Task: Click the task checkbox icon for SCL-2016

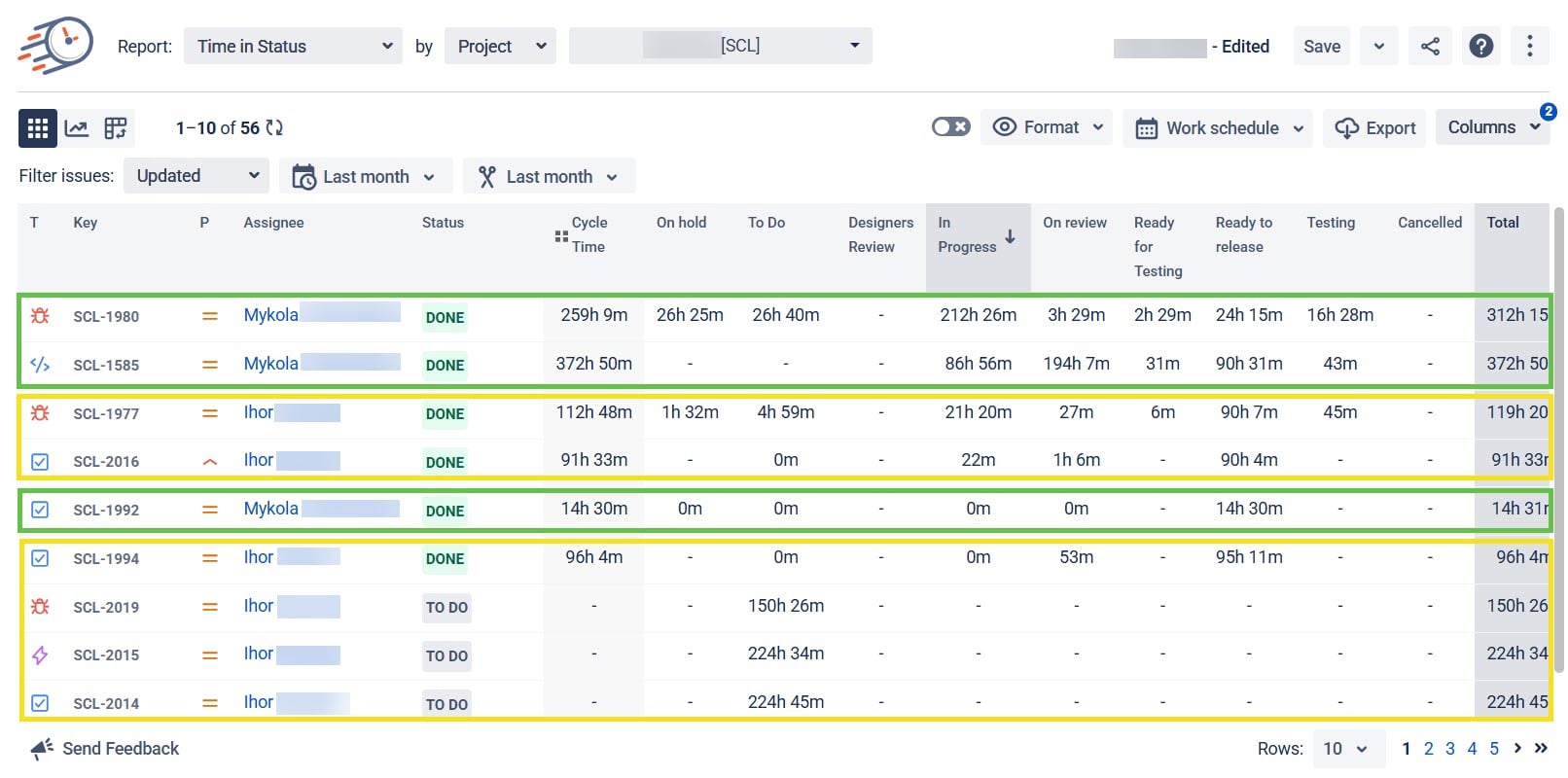Action: pos(40,462)
